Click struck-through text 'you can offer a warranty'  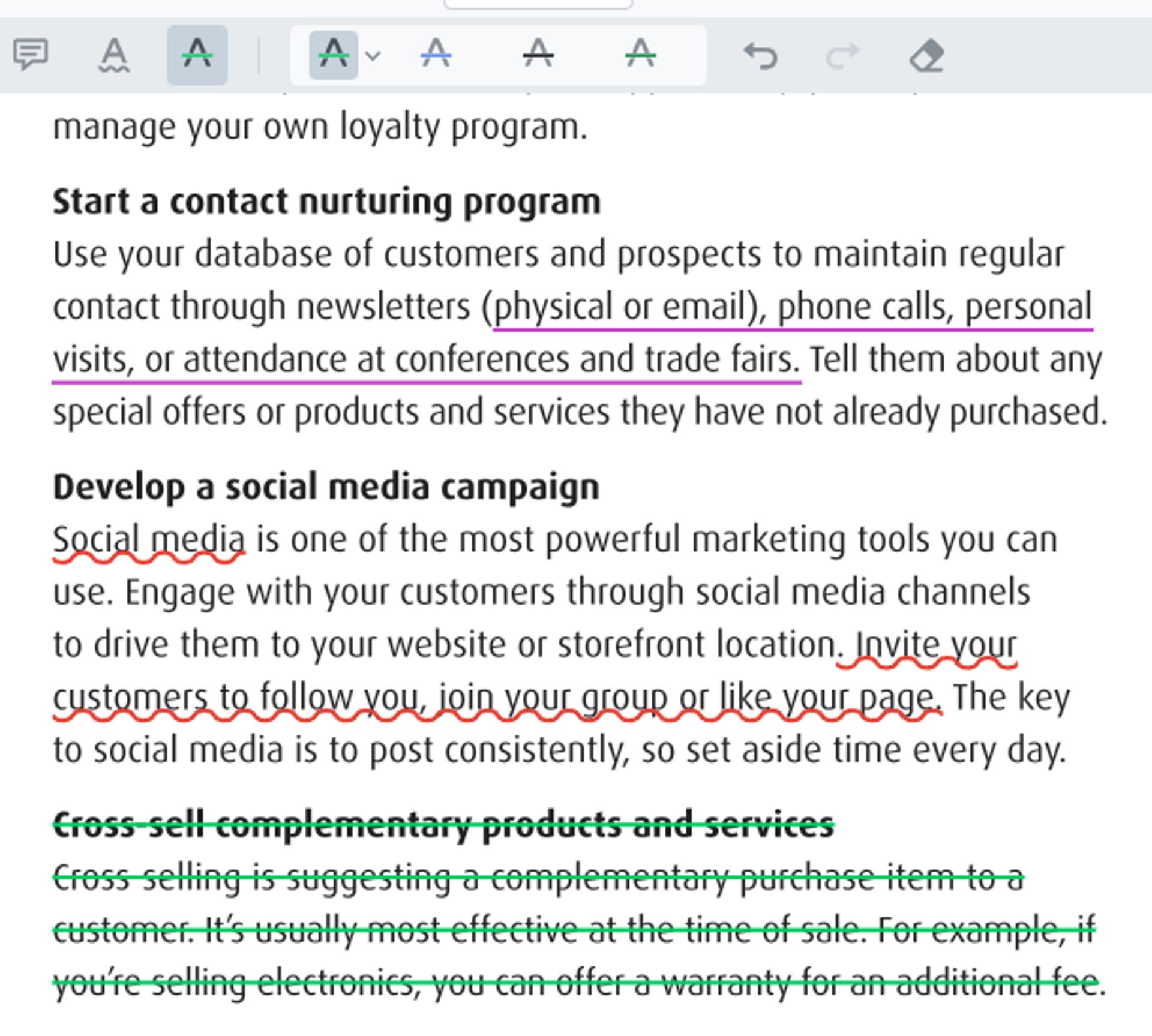(612, 984)
